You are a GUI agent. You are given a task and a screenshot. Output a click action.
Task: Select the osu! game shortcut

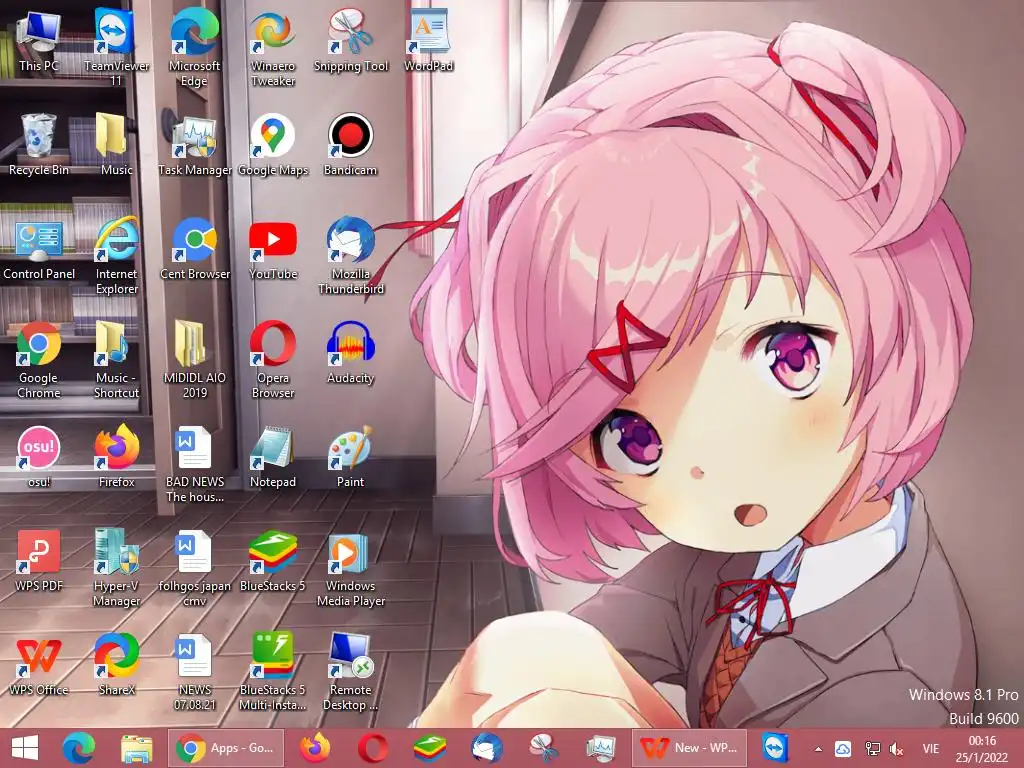39,456
